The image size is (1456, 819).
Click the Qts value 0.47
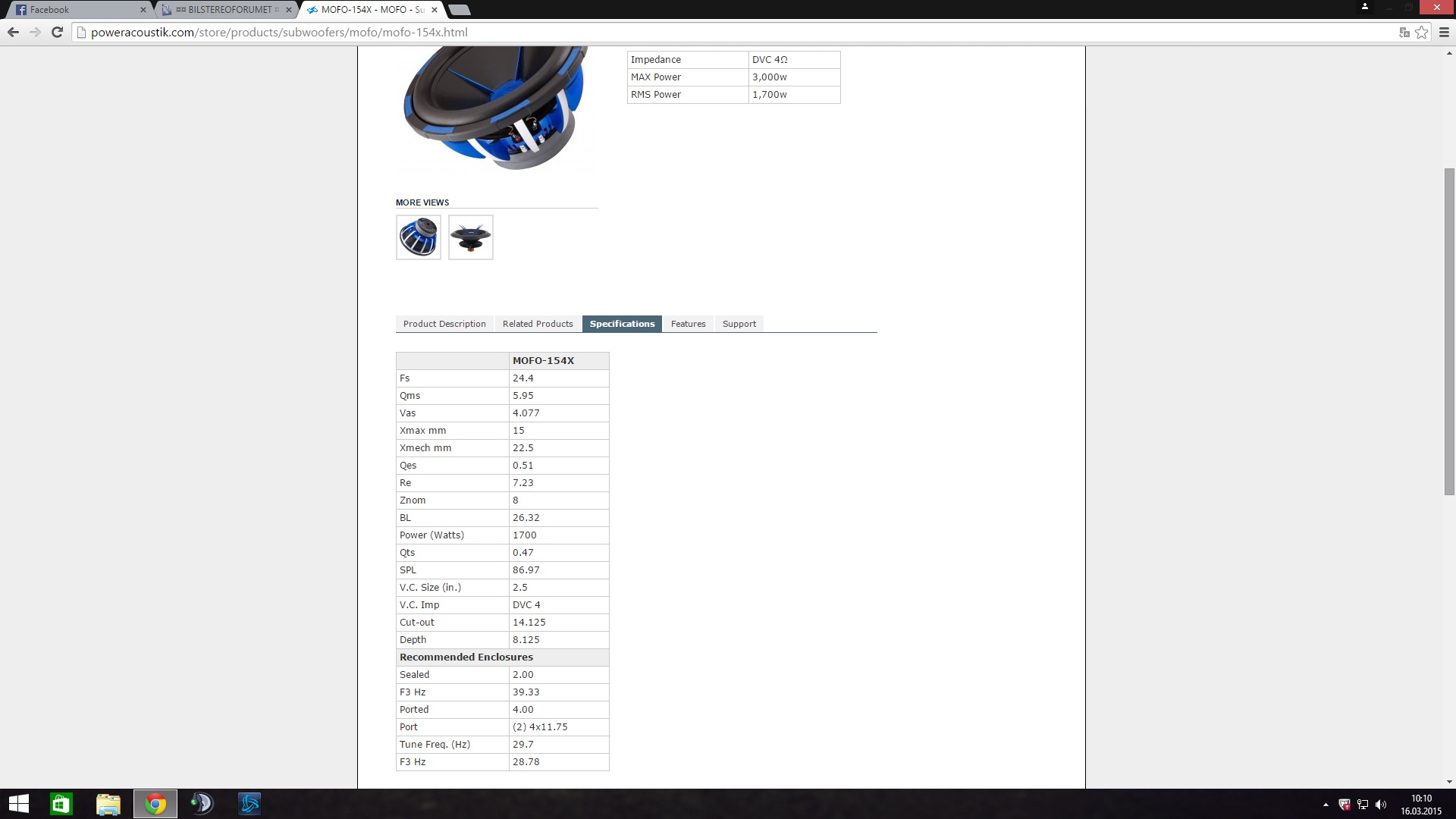tap(523, 553)
